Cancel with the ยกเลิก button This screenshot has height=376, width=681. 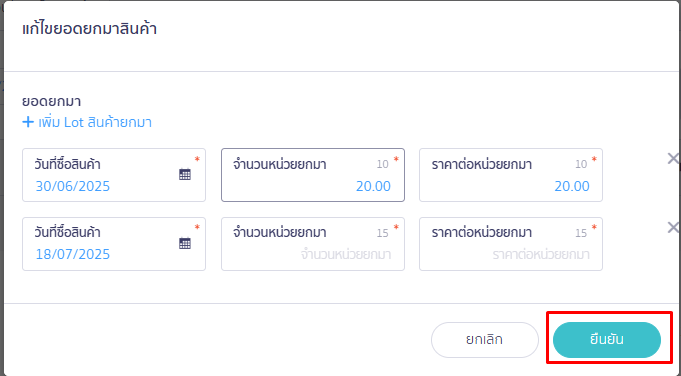[485, 340]
